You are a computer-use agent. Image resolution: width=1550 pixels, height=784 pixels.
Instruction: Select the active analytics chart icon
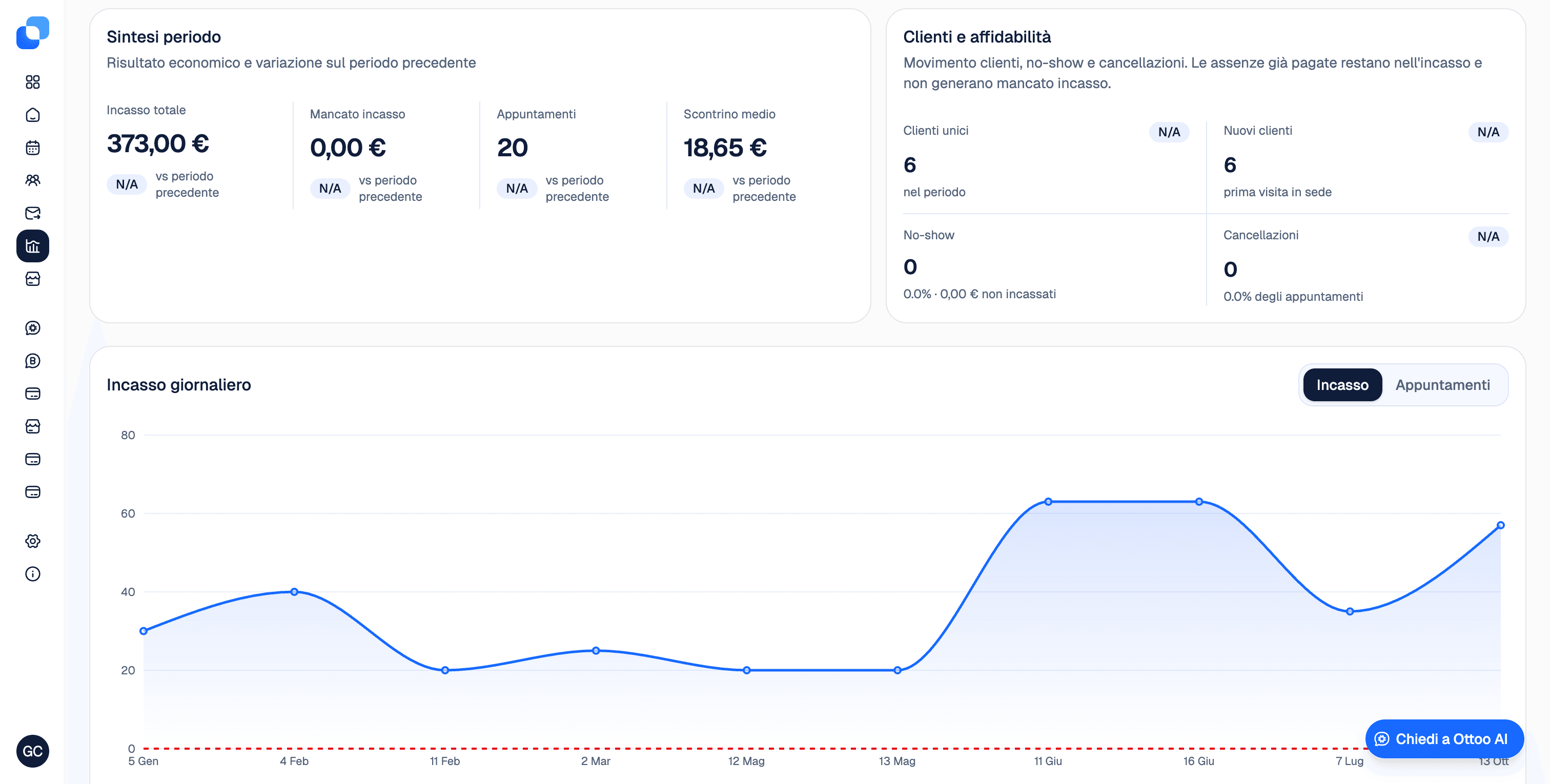click(32, 246)
